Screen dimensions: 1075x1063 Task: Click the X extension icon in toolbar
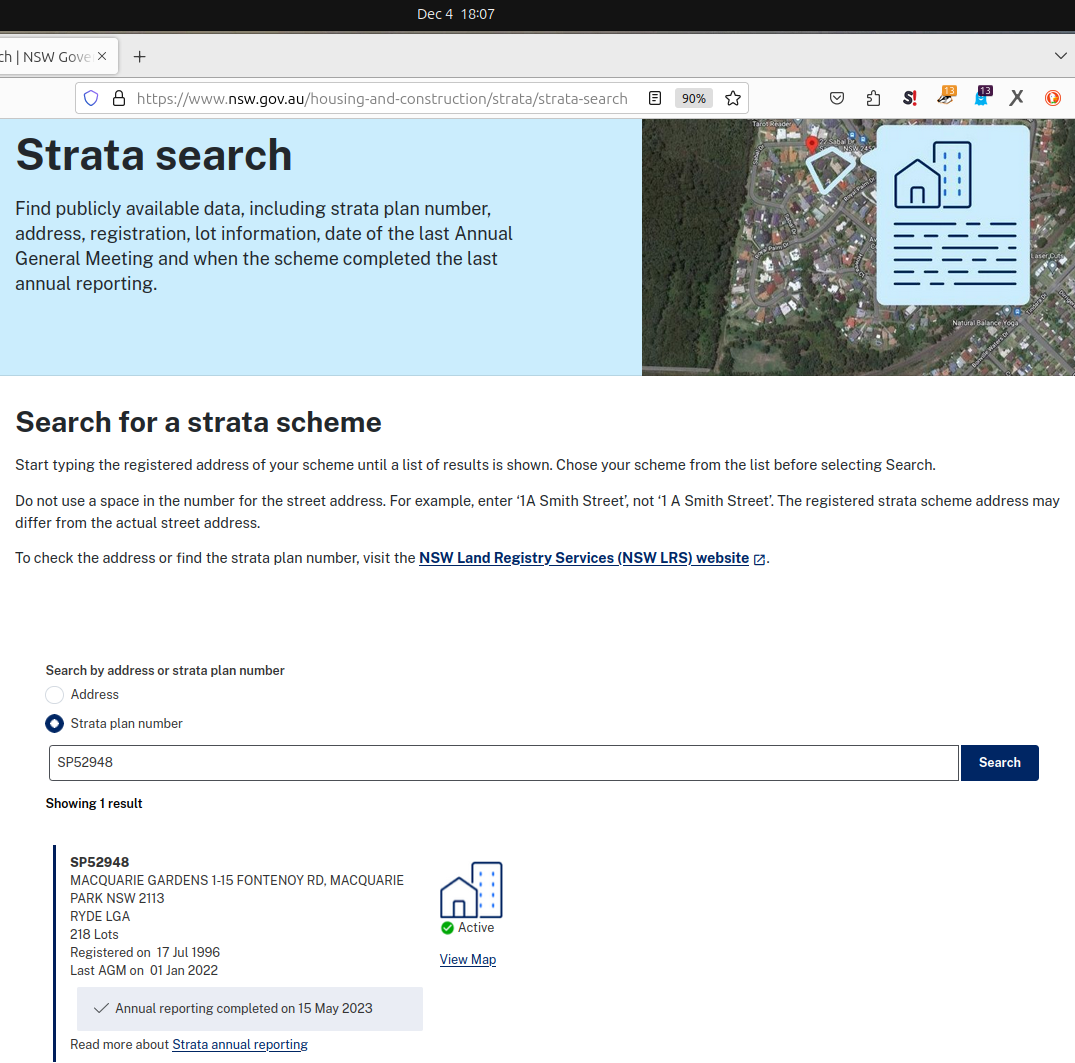[x=1016, y=98]
